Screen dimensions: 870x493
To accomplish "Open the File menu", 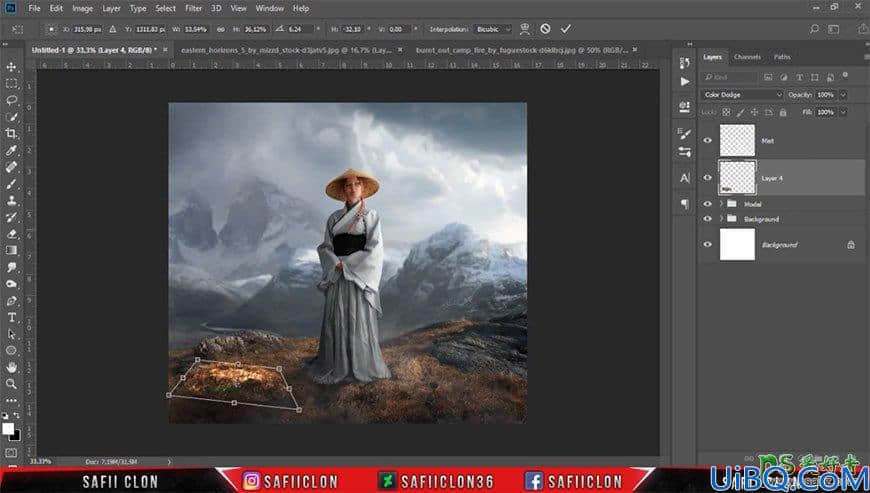I will (x=34, y=8).
